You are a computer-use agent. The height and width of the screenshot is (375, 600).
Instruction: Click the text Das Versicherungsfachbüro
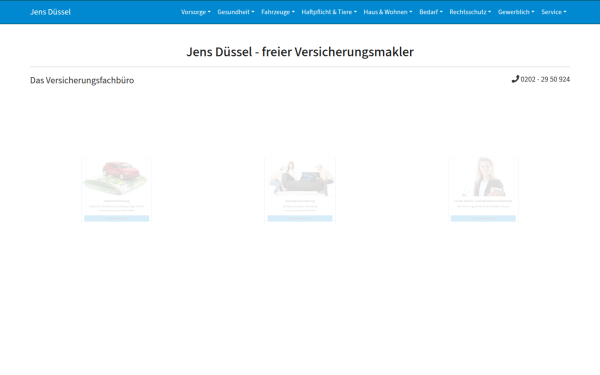82,80
